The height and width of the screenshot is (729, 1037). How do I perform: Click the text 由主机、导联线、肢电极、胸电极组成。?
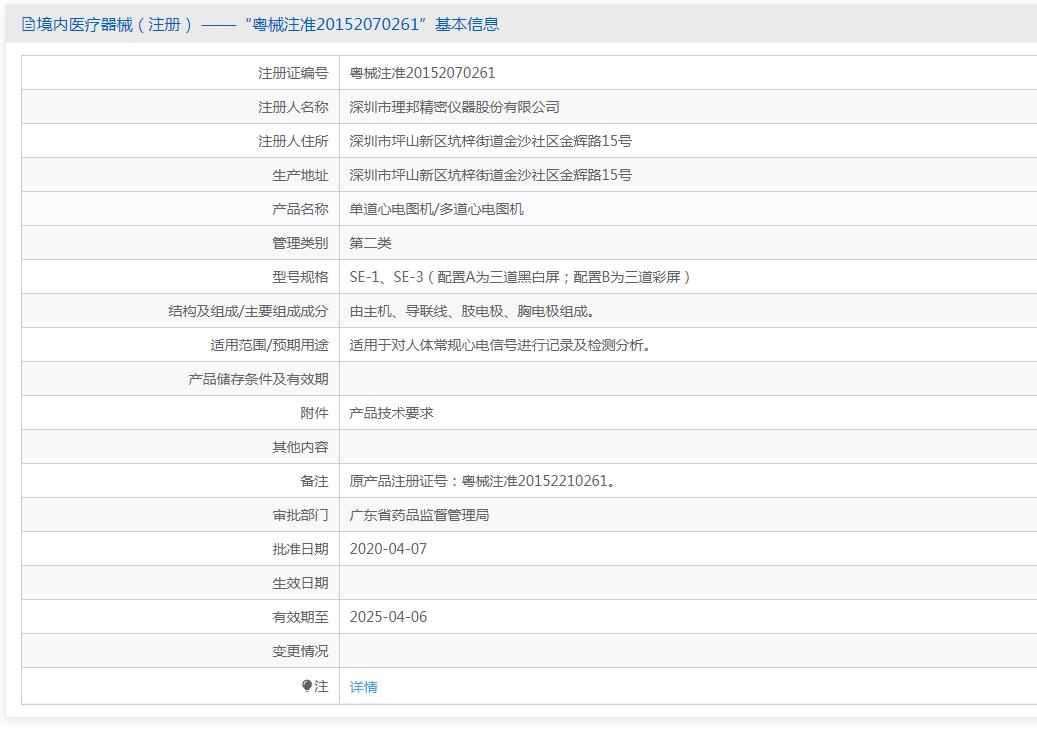pyautogui.click(x=472, y=311)
